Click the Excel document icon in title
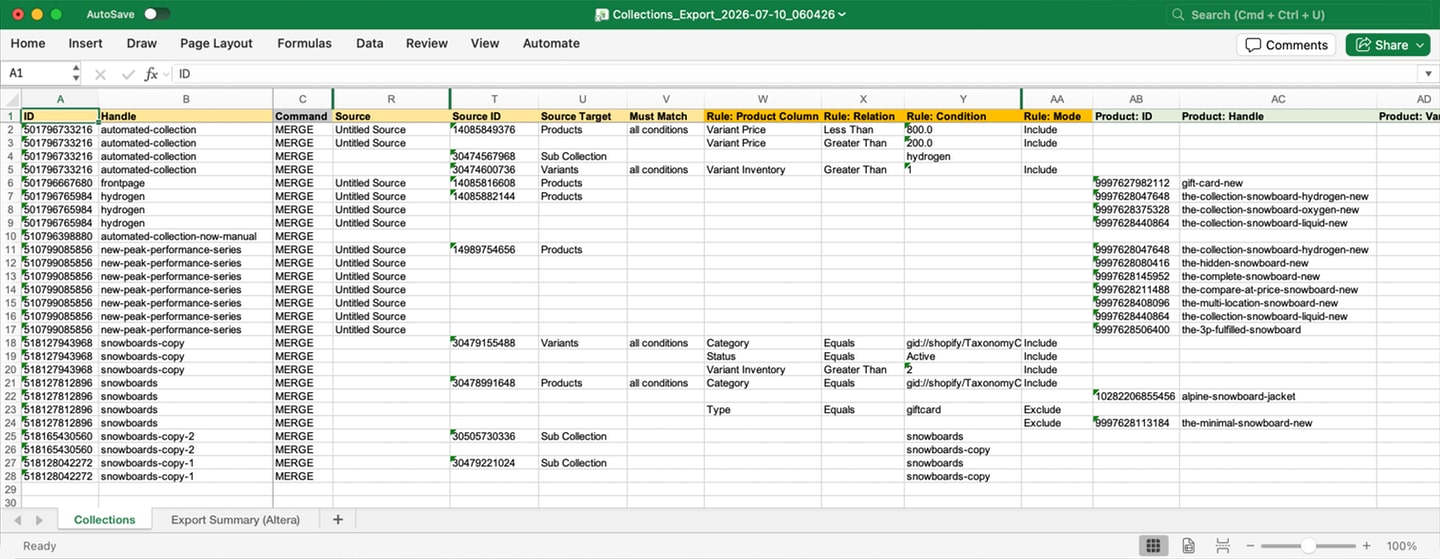The image size is (1440, 559). coord(601,14)
